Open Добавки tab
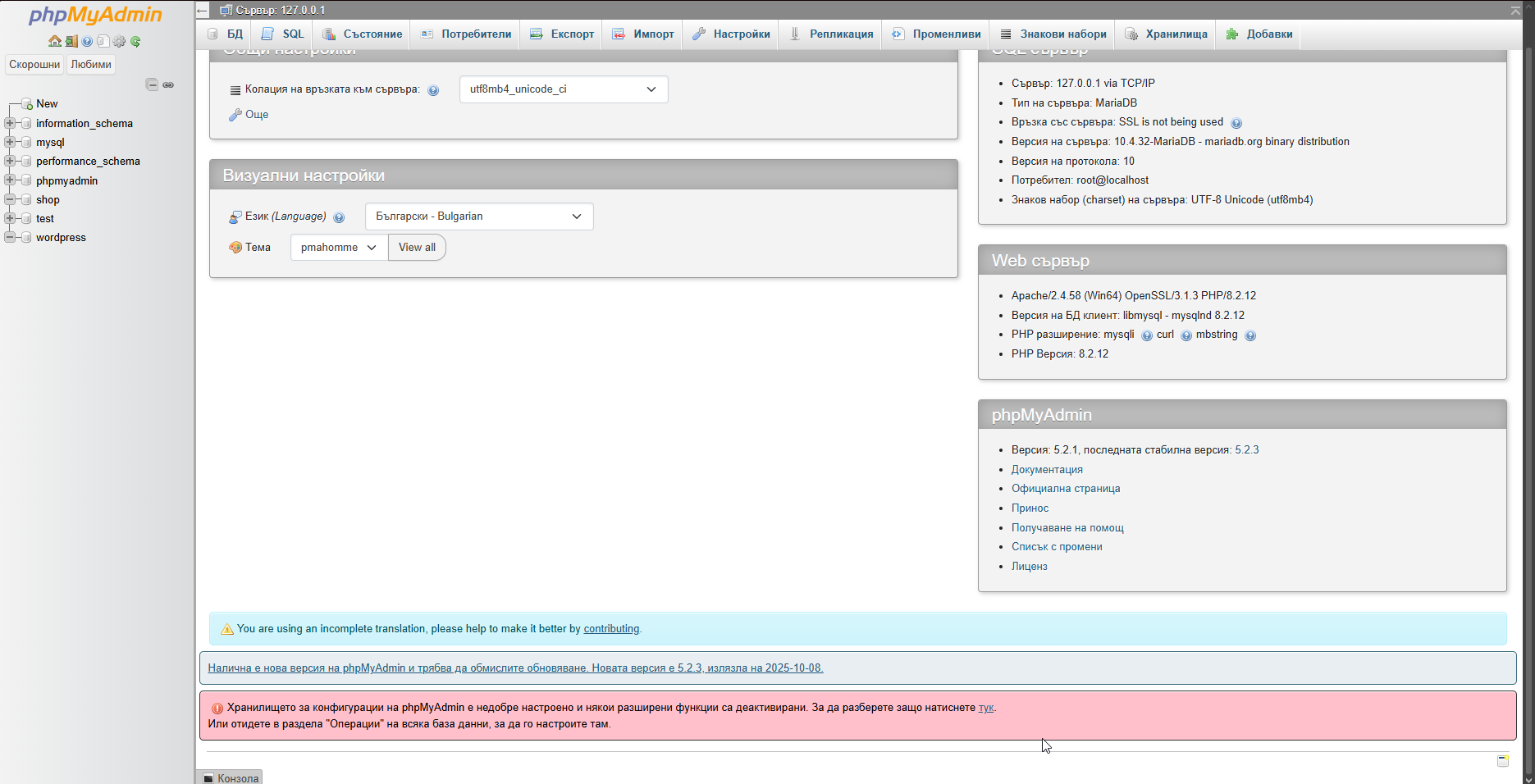The height and width of the screenshot is (784, 1535). point(1259,34)
